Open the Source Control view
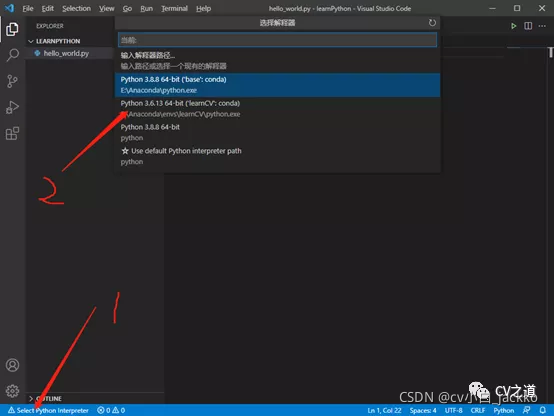Image resolution: width=554 pixels, height=416 pixels. [12, 81]
